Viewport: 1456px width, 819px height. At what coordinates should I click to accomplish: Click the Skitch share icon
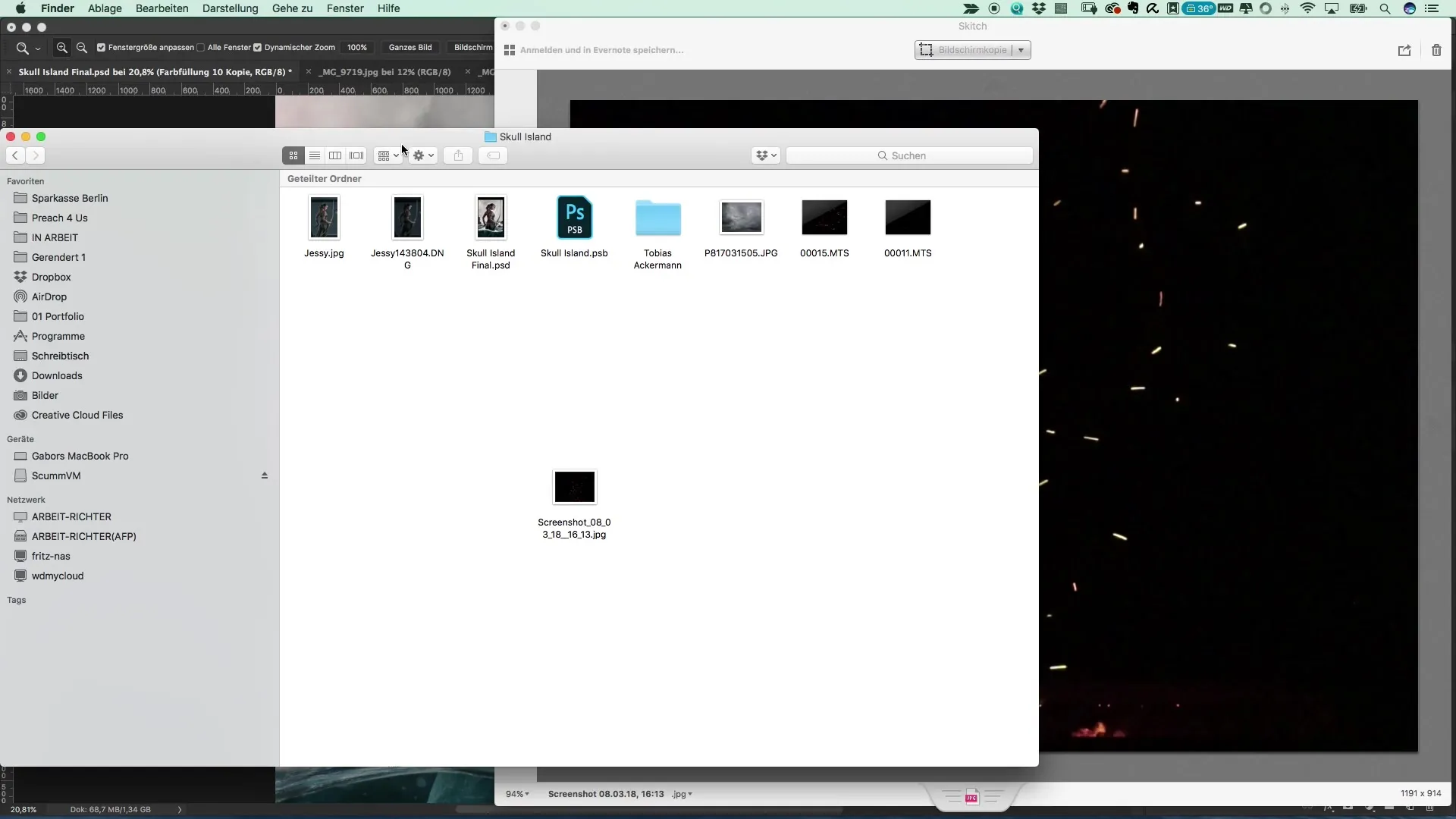(1404, 50)
